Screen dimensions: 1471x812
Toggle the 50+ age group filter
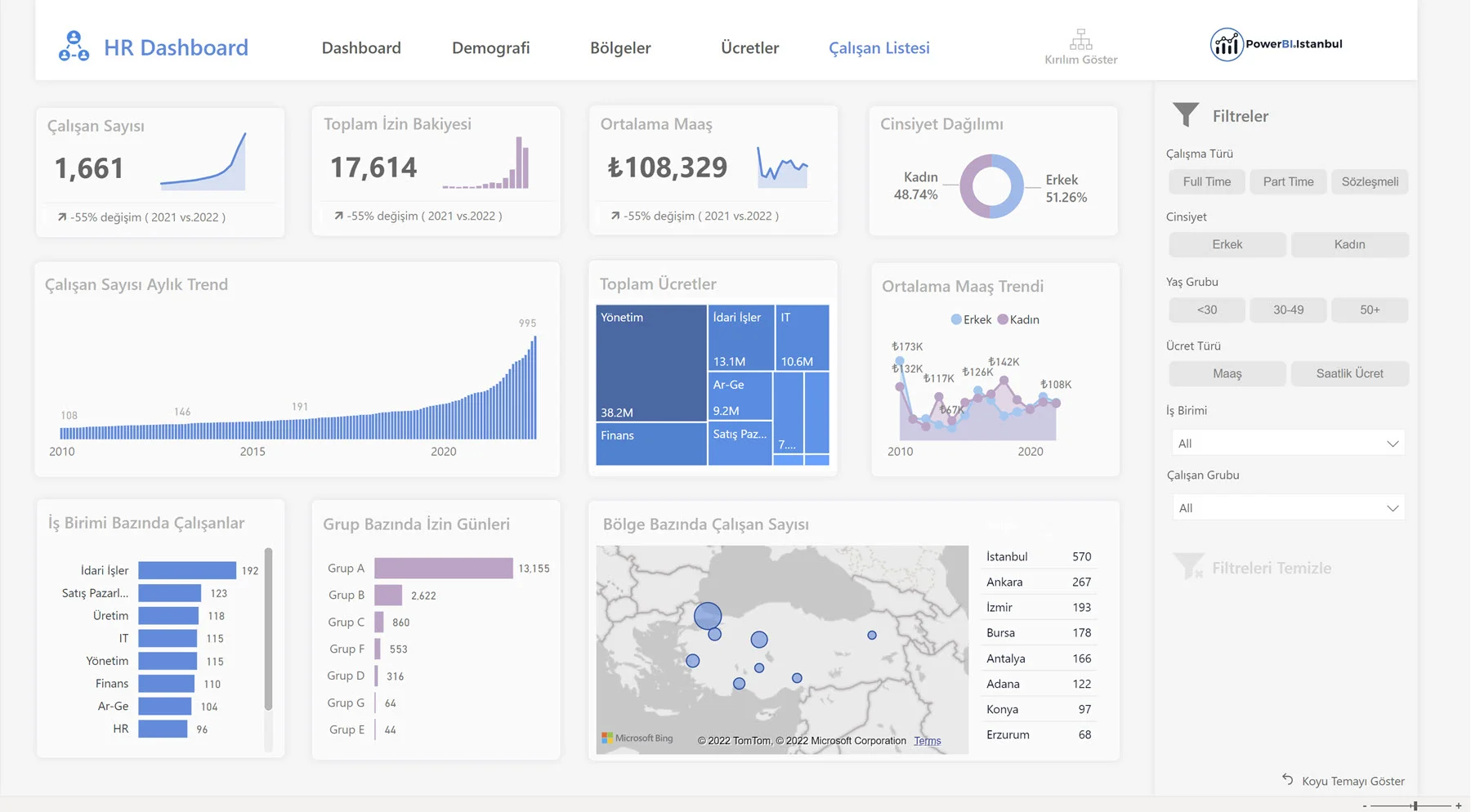(1370, 310)
